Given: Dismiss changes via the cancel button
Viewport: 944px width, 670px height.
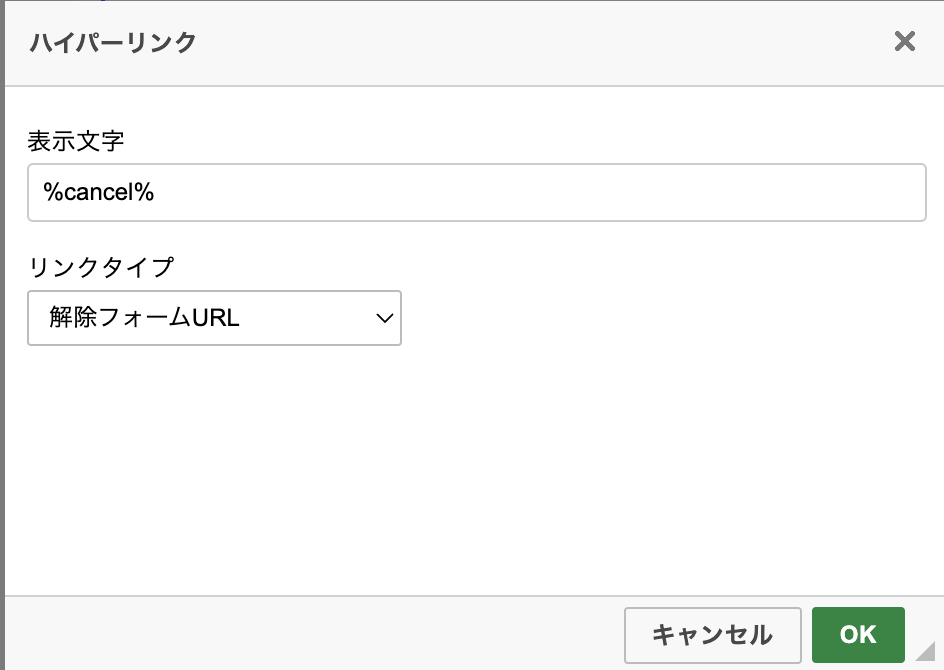Looking at the screenshot, I should coord(712,635).
